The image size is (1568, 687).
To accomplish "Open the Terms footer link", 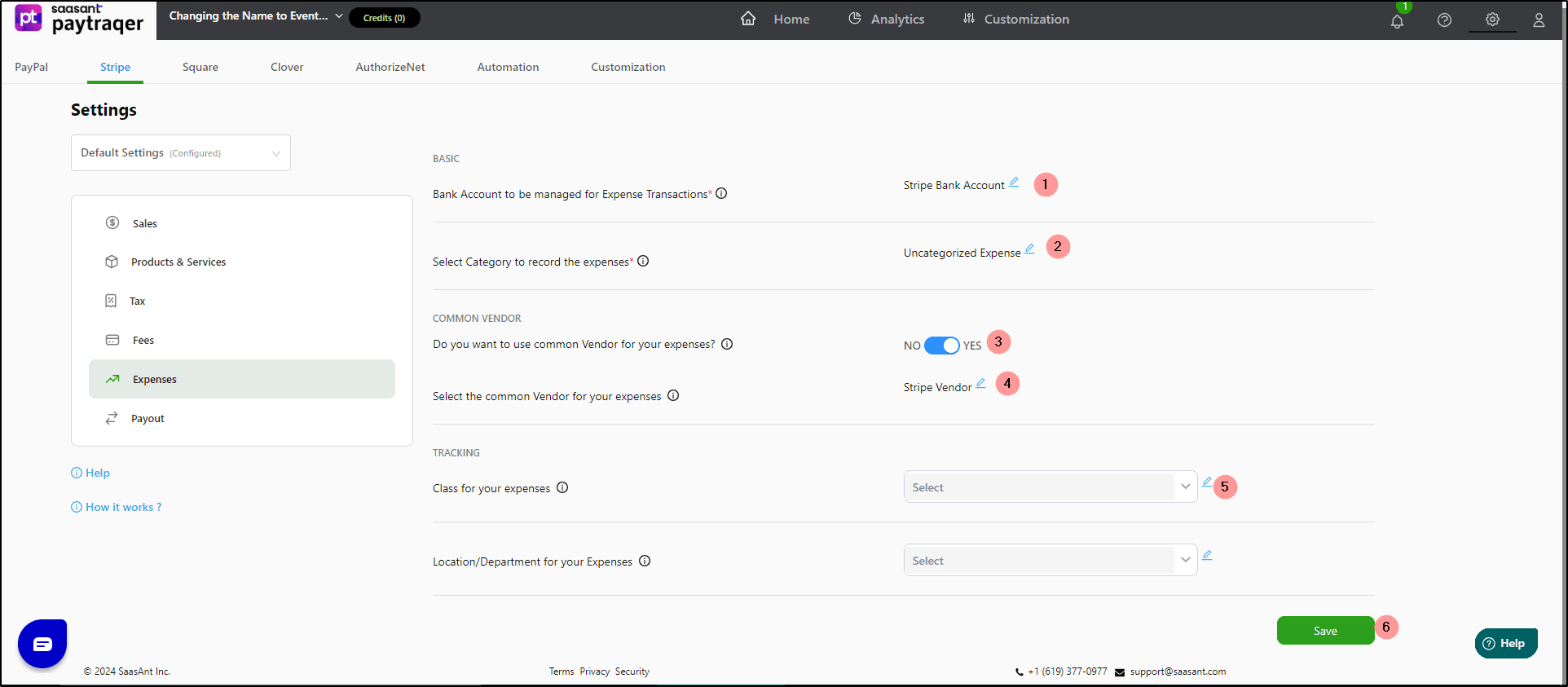I will tap(562, 672).
